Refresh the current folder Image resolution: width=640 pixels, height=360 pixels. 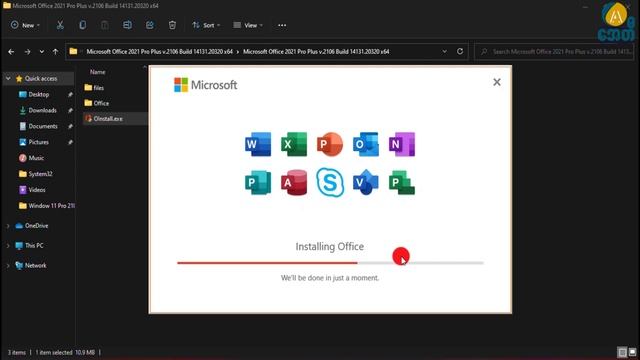click(x=460, y=51)
